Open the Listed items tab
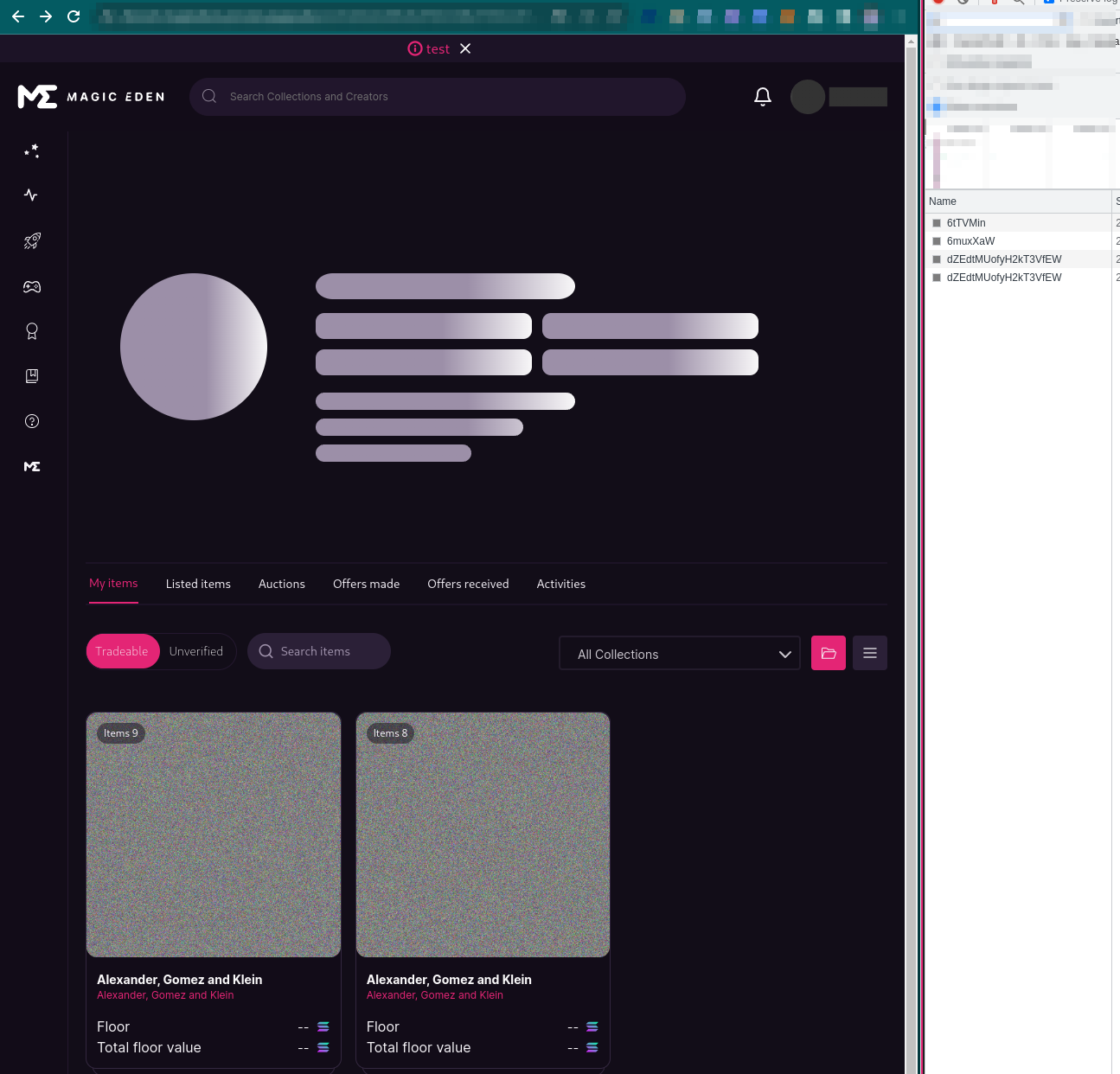Screen dimensions: 1120x1074 198,585
